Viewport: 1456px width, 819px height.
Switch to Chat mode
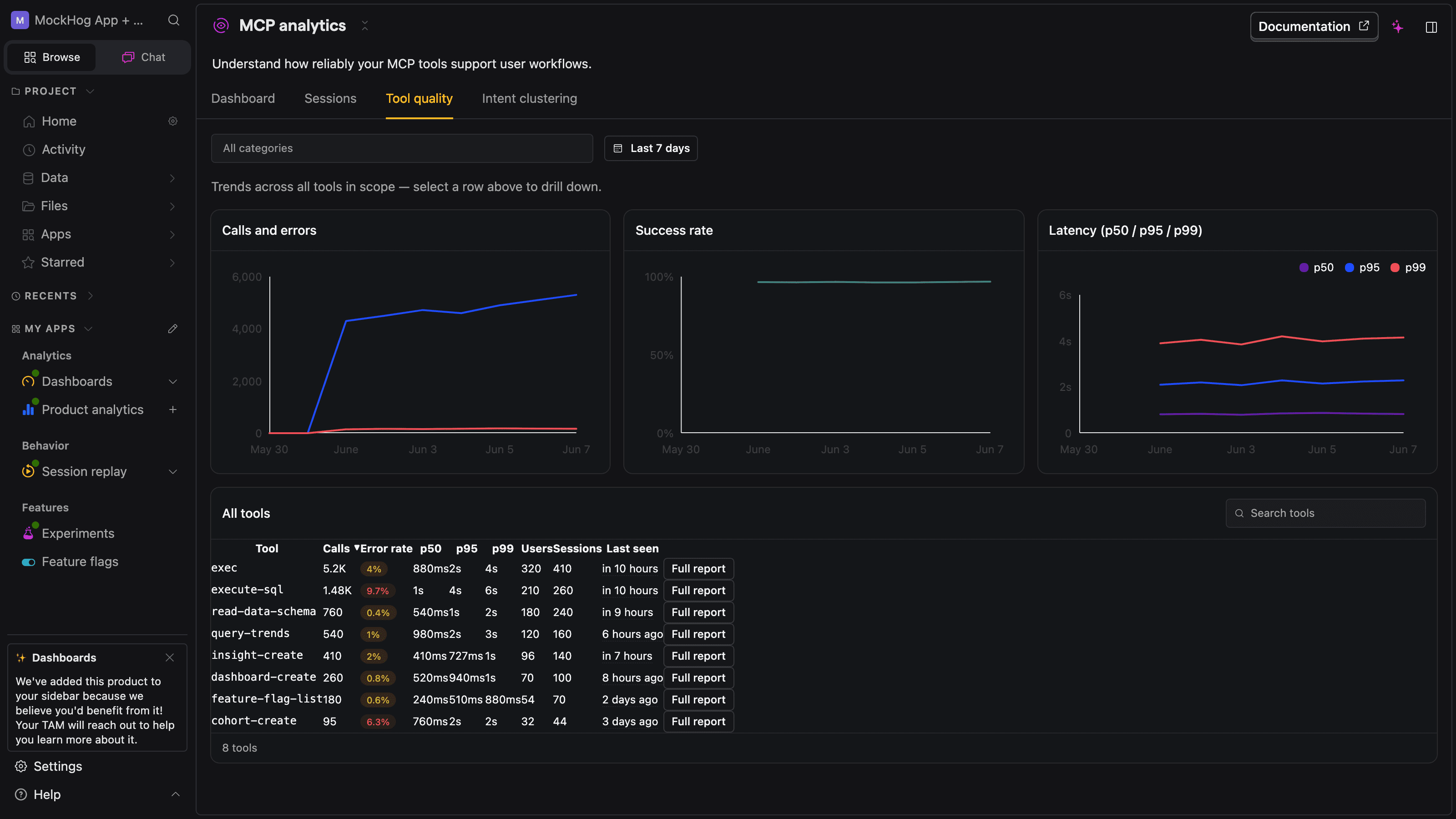click(x=144, y=57)
